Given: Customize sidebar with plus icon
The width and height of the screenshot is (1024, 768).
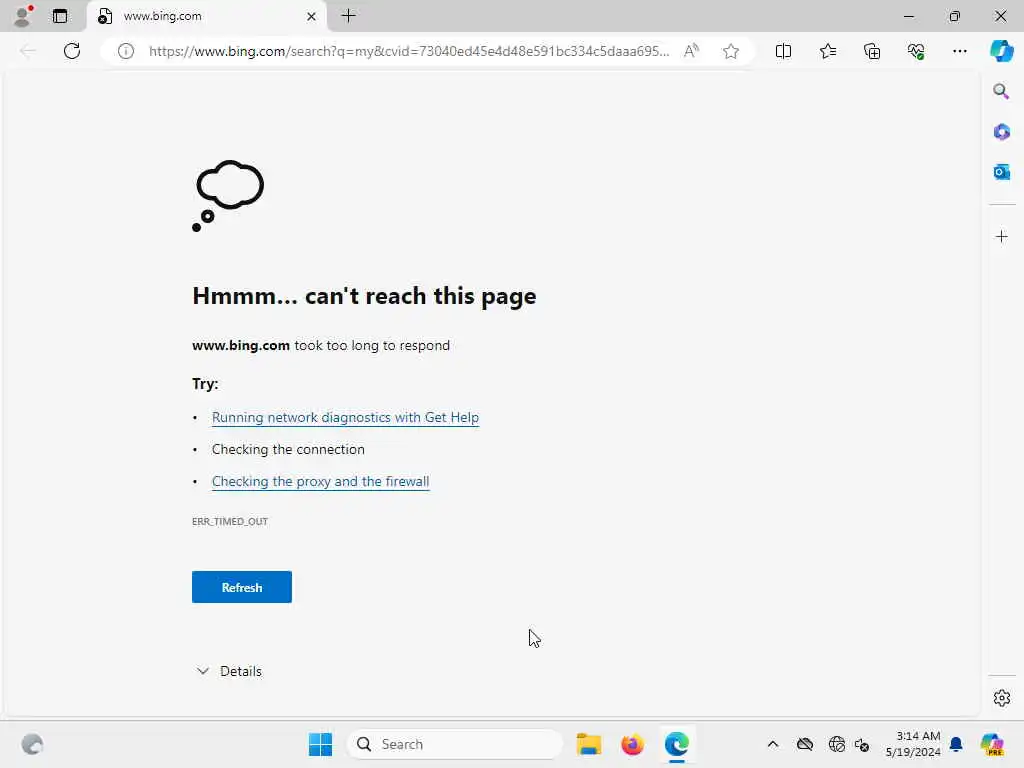Looking at the screenshot, I should (1001, 236).
